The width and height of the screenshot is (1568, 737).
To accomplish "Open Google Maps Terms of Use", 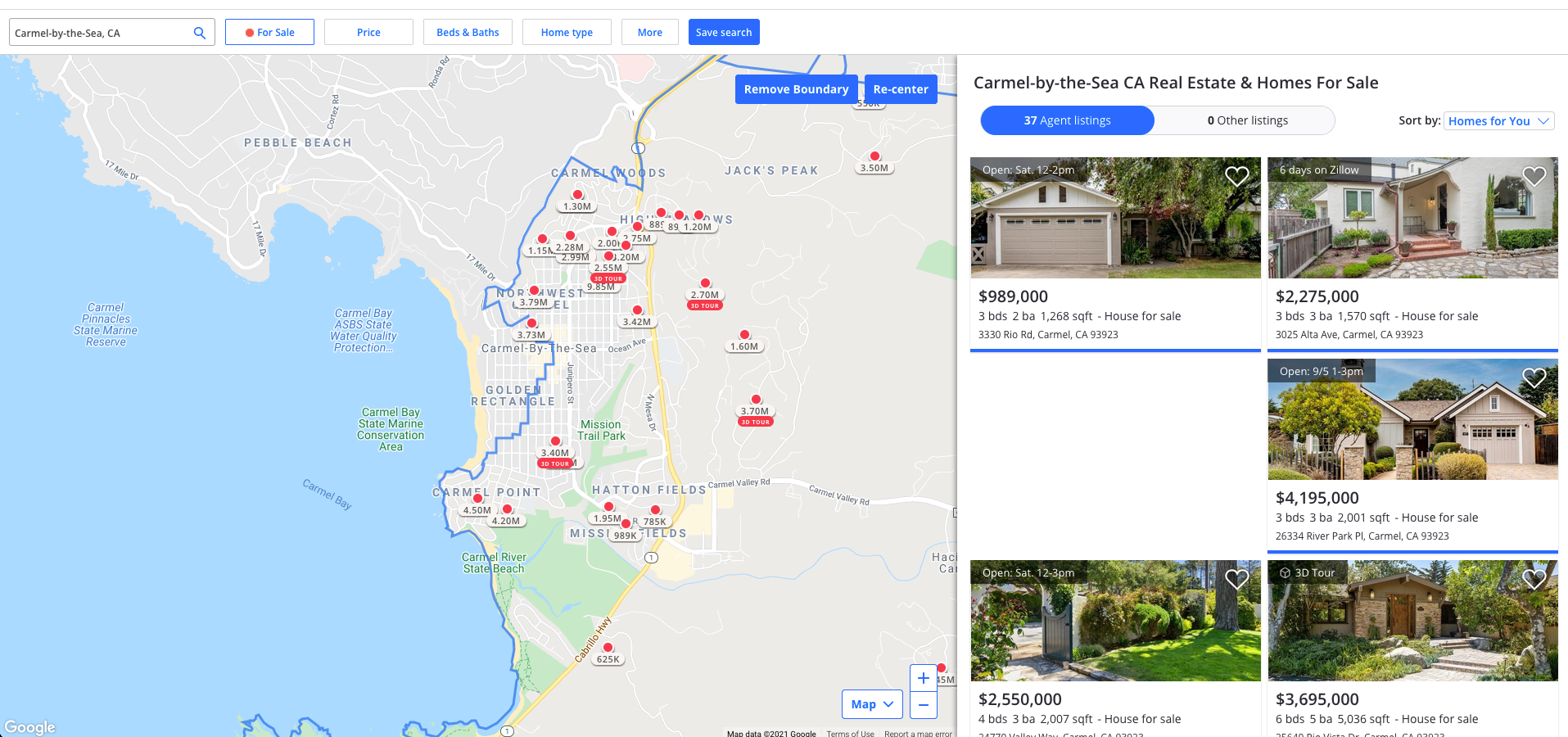I will 850,733.
